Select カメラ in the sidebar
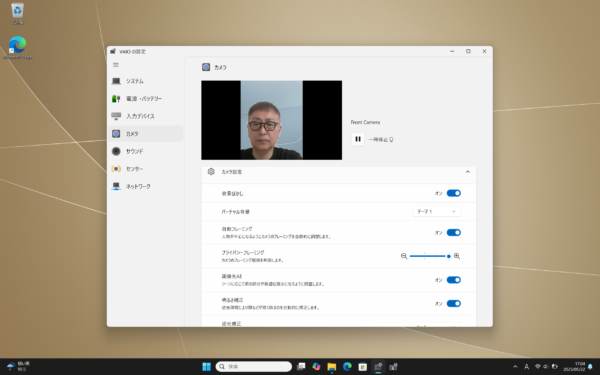 point(145,134)
